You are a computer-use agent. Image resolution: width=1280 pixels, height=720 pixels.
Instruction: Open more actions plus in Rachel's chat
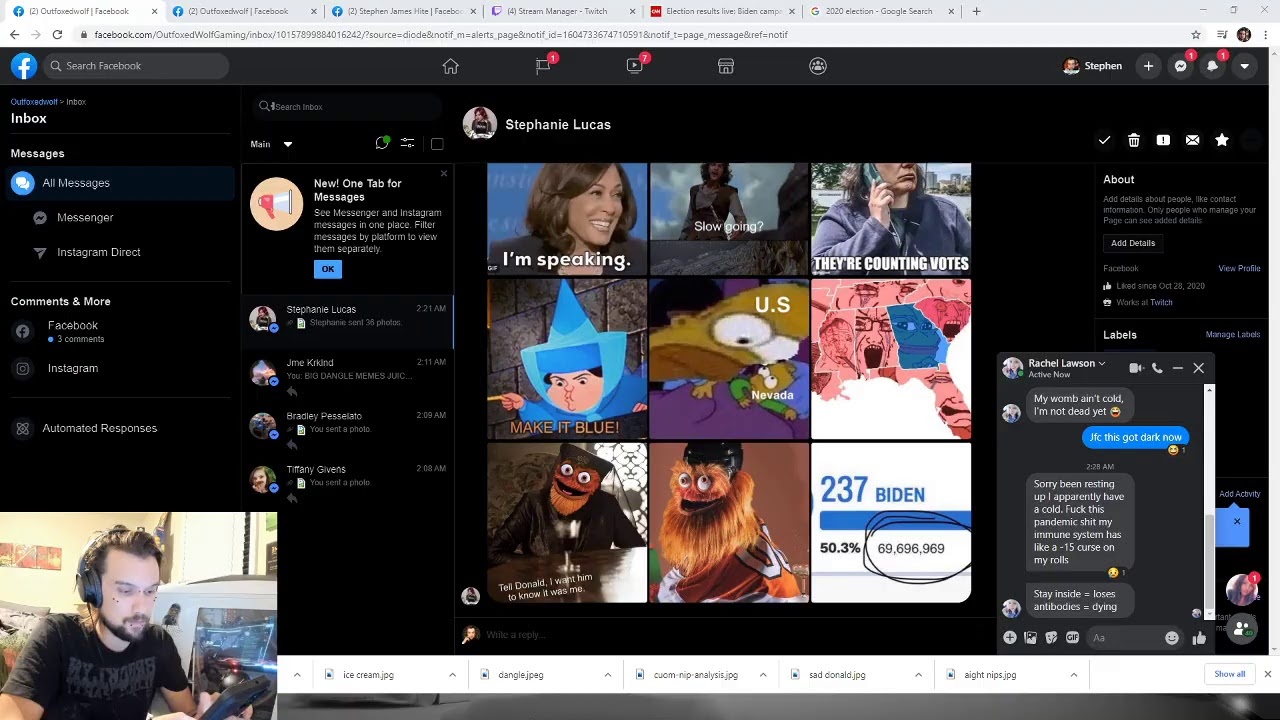(x=1010, y=638)
